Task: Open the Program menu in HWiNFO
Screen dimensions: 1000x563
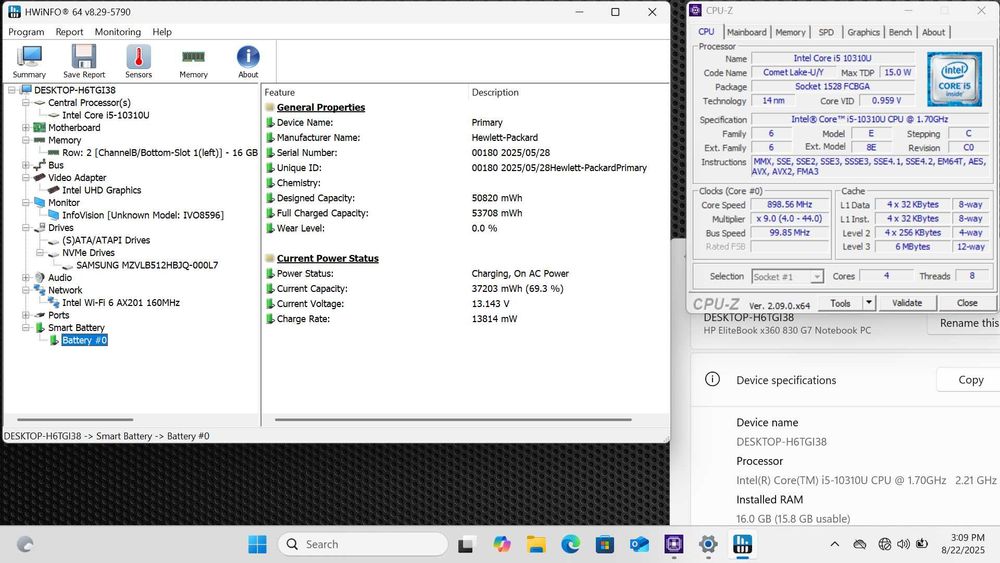Action: pyautogui.click(x=26, y=32)
